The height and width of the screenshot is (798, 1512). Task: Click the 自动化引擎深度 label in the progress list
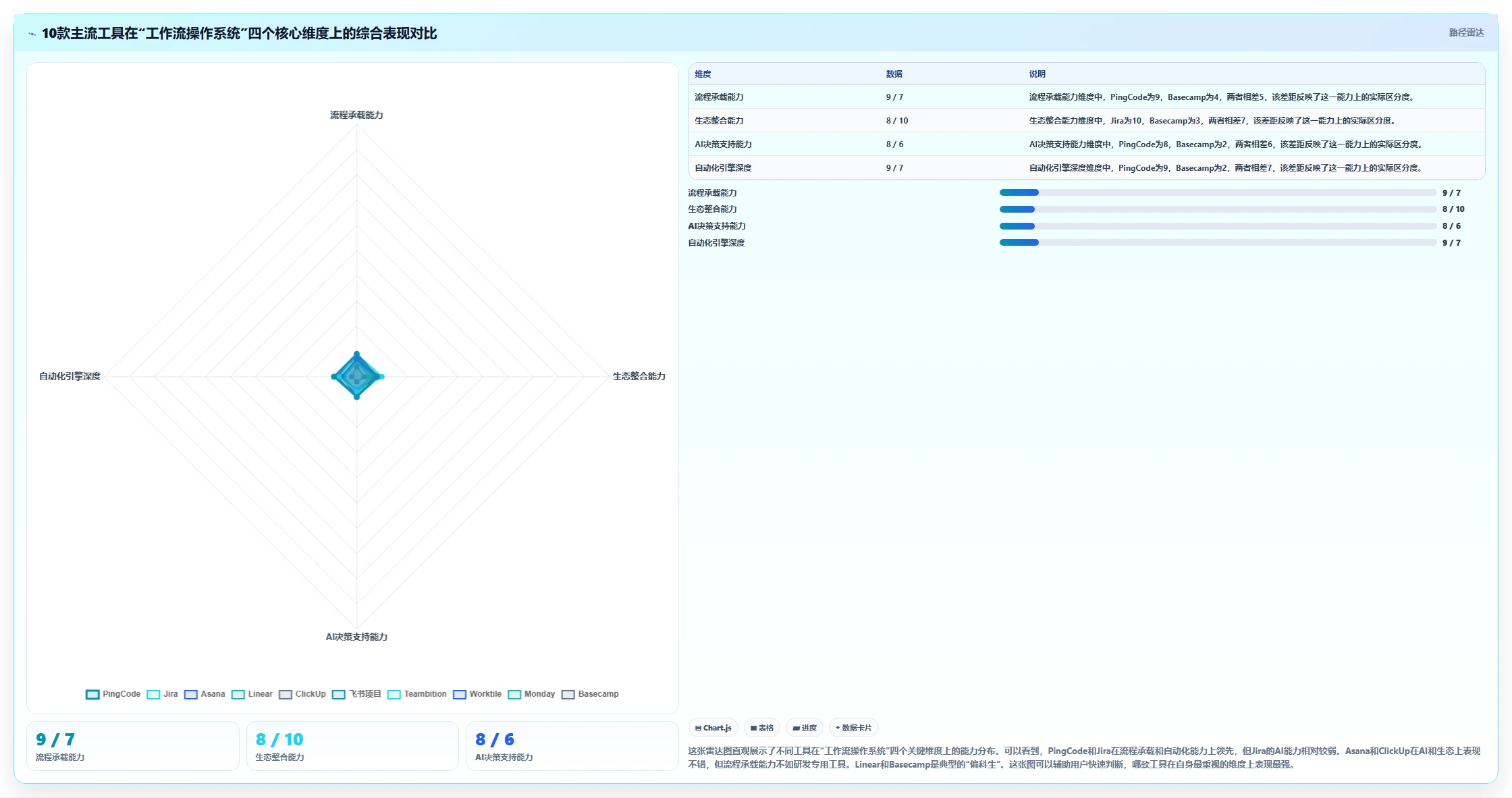click(716, 243)
